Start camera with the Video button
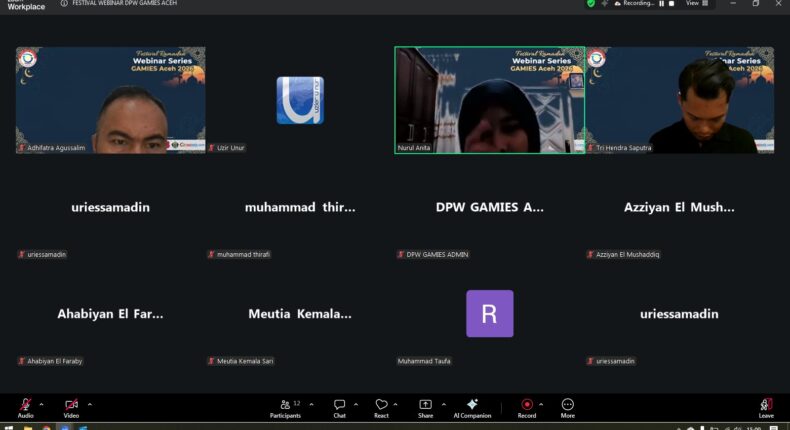790x430 pixels. 71,408
